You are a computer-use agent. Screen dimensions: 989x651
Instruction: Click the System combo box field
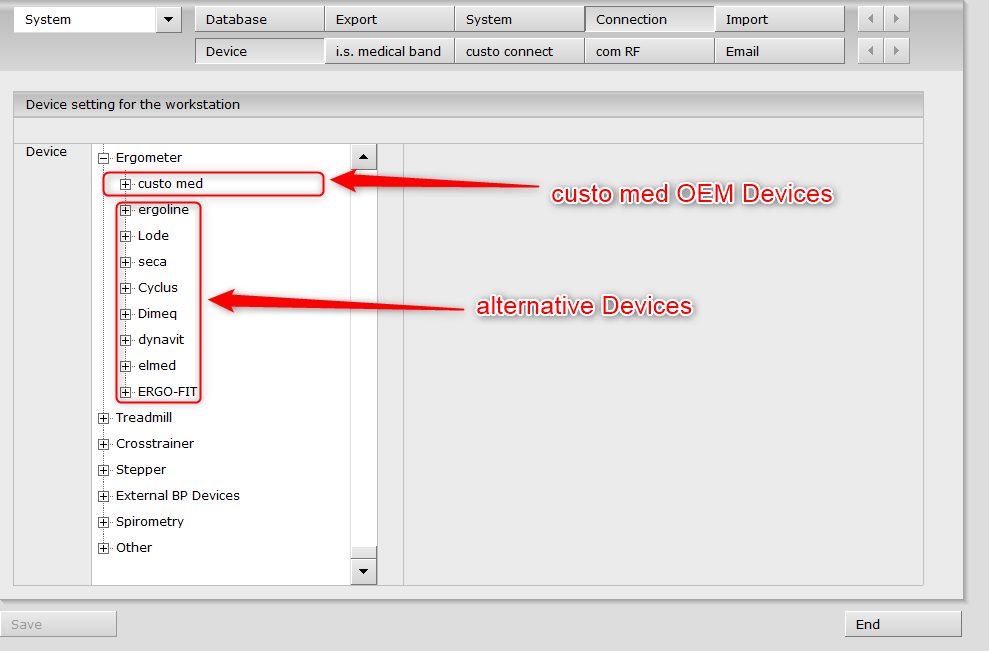[x=85, y=20]
